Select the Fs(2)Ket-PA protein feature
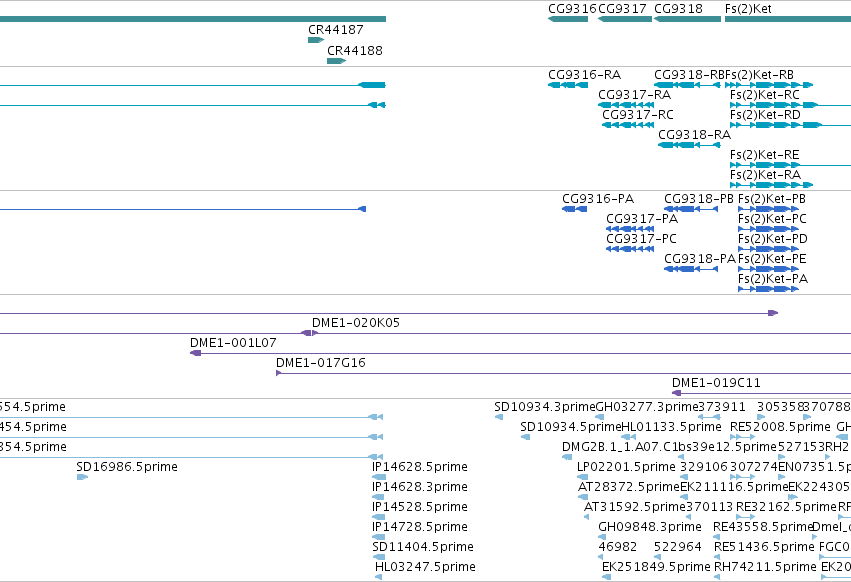This screenshot has width=851, height=582. pyautogui.click(x=768, y=289)
